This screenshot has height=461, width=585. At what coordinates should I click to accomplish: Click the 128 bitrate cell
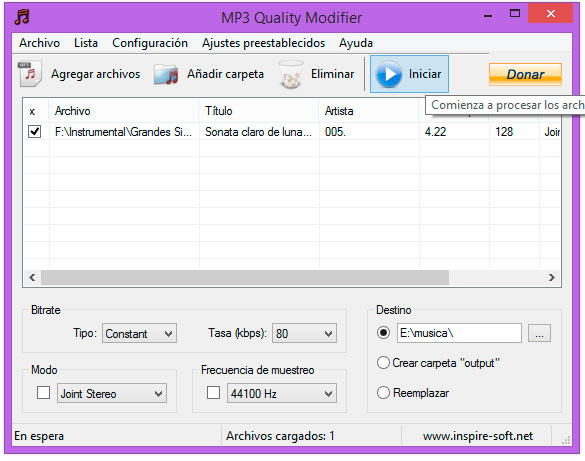514,132
